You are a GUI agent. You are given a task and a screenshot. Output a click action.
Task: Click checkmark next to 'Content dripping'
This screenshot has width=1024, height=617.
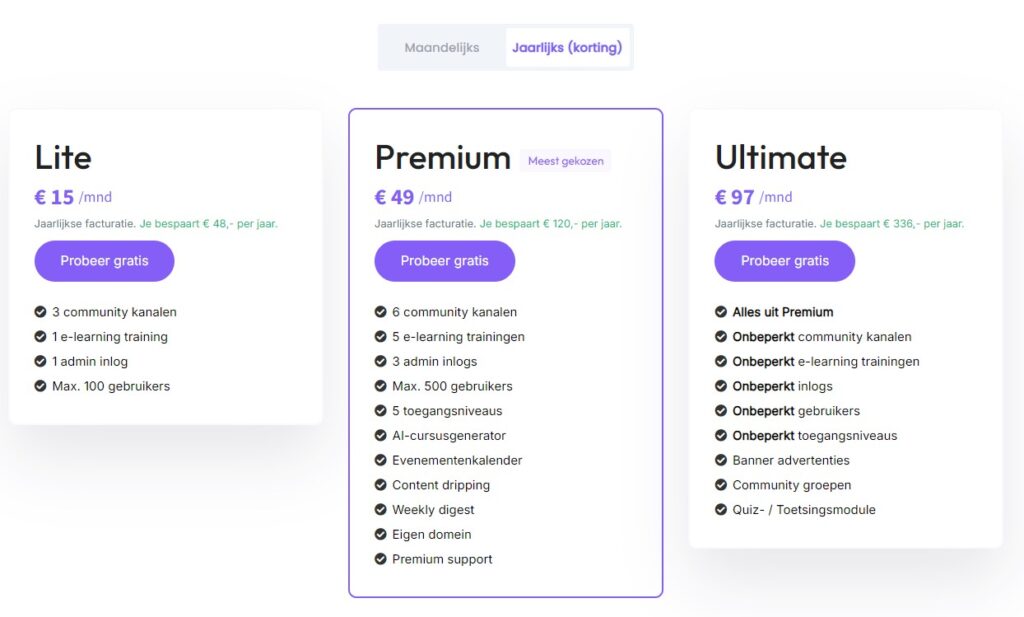coord(381,485)
